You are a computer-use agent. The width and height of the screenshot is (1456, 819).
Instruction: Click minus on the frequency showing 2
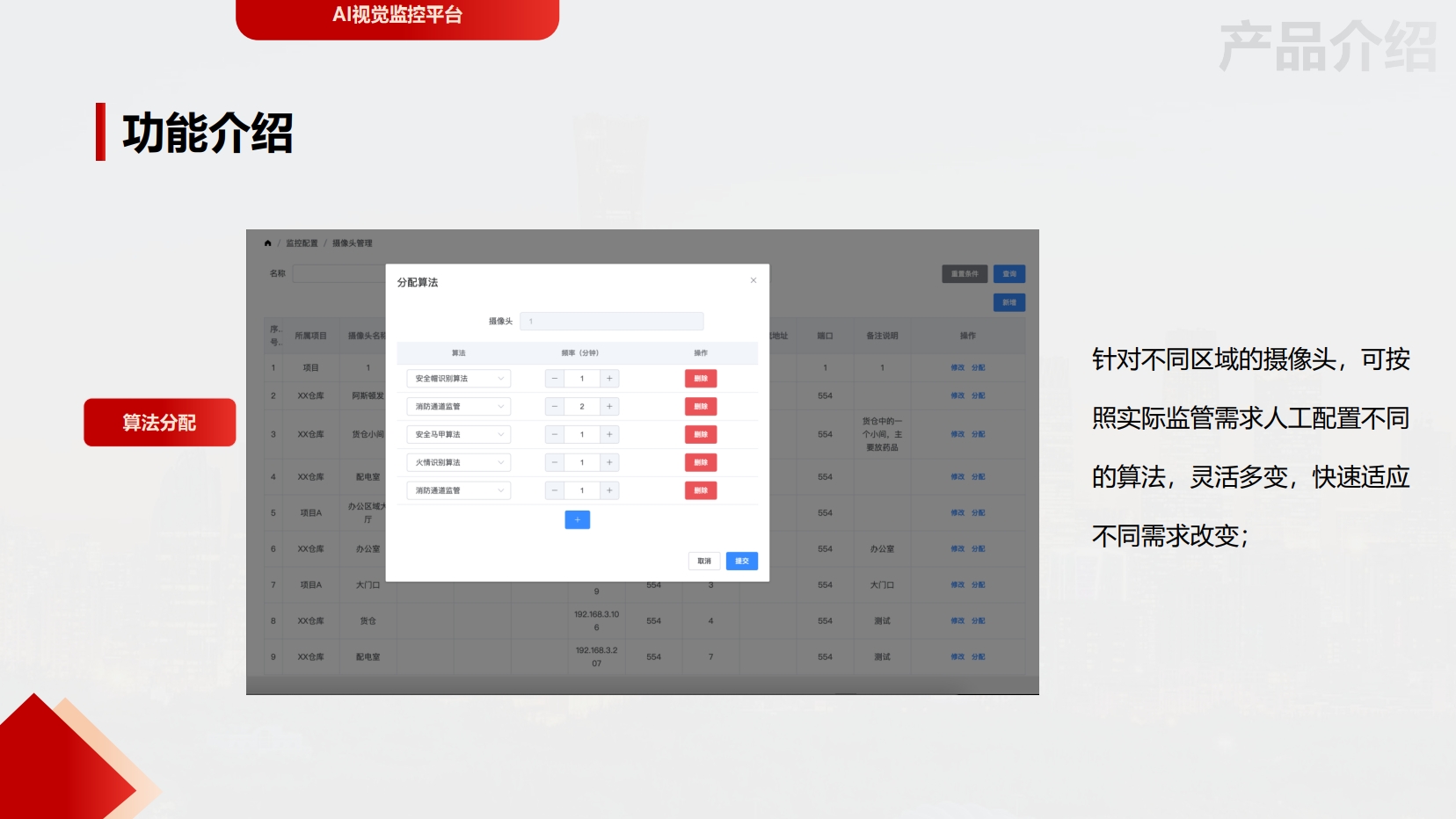click(555, 407)
